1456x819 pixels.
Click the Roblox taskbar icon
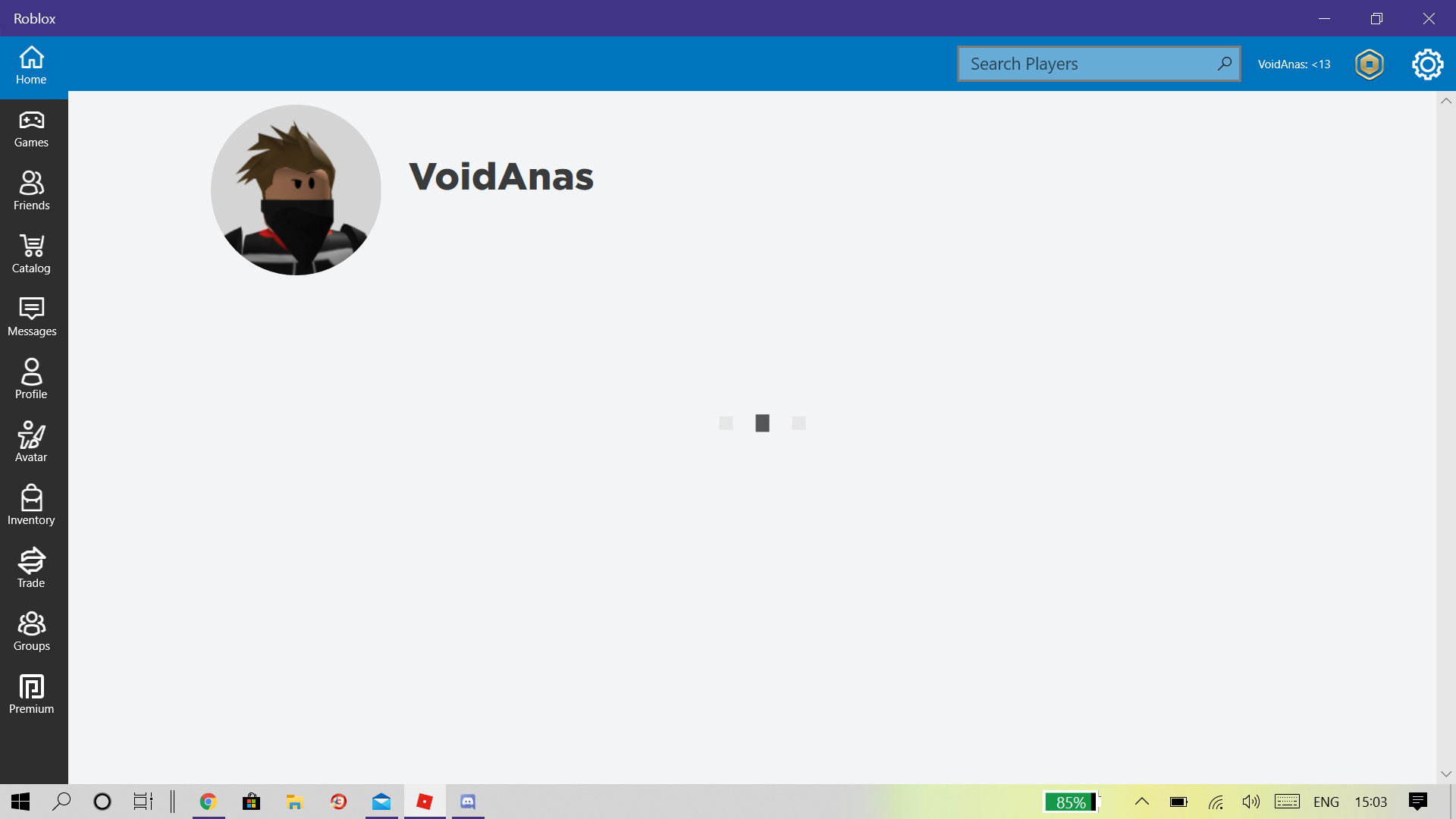[424, 801]
